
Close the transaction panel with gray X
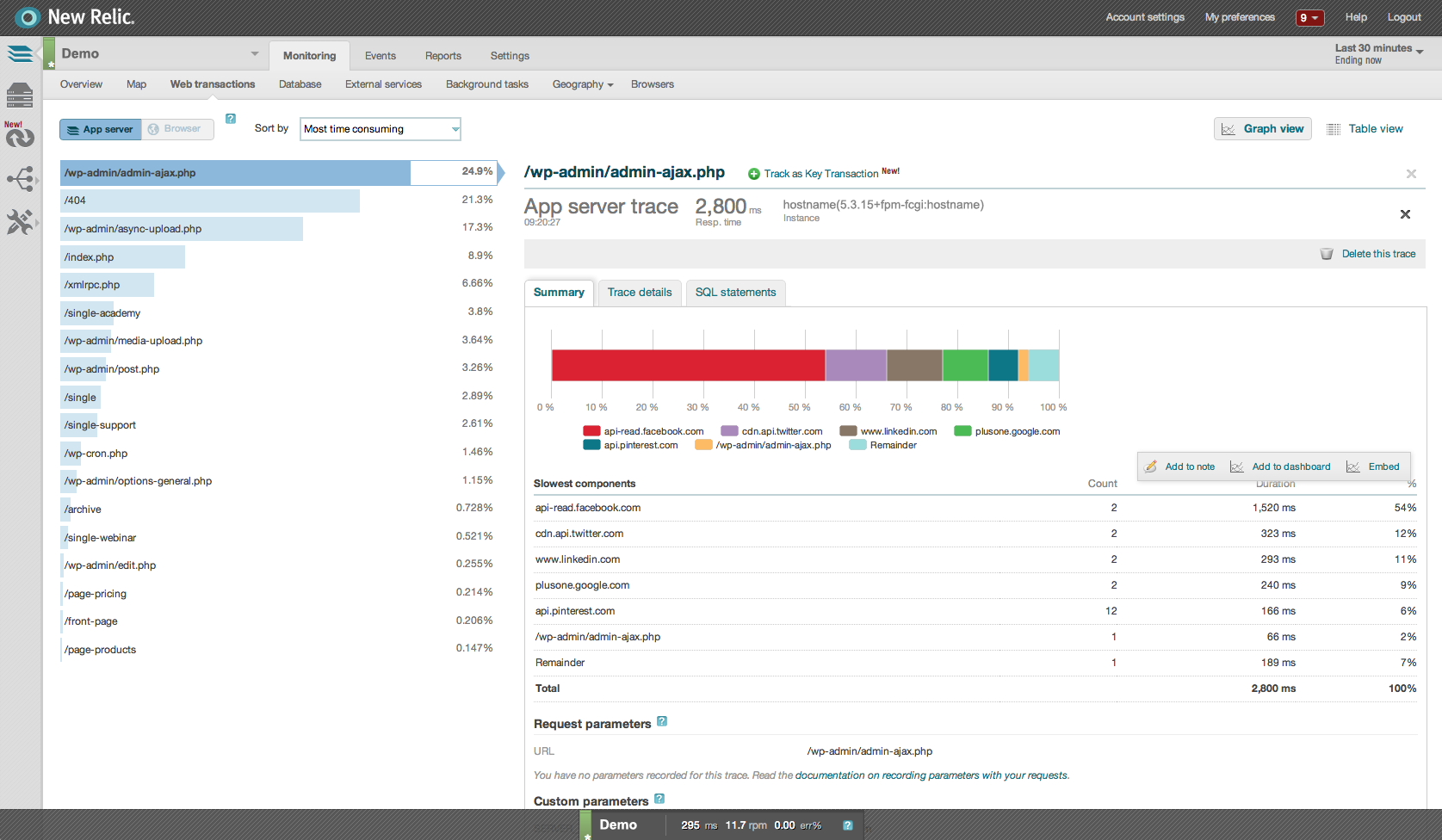(x=1411, y=174)
